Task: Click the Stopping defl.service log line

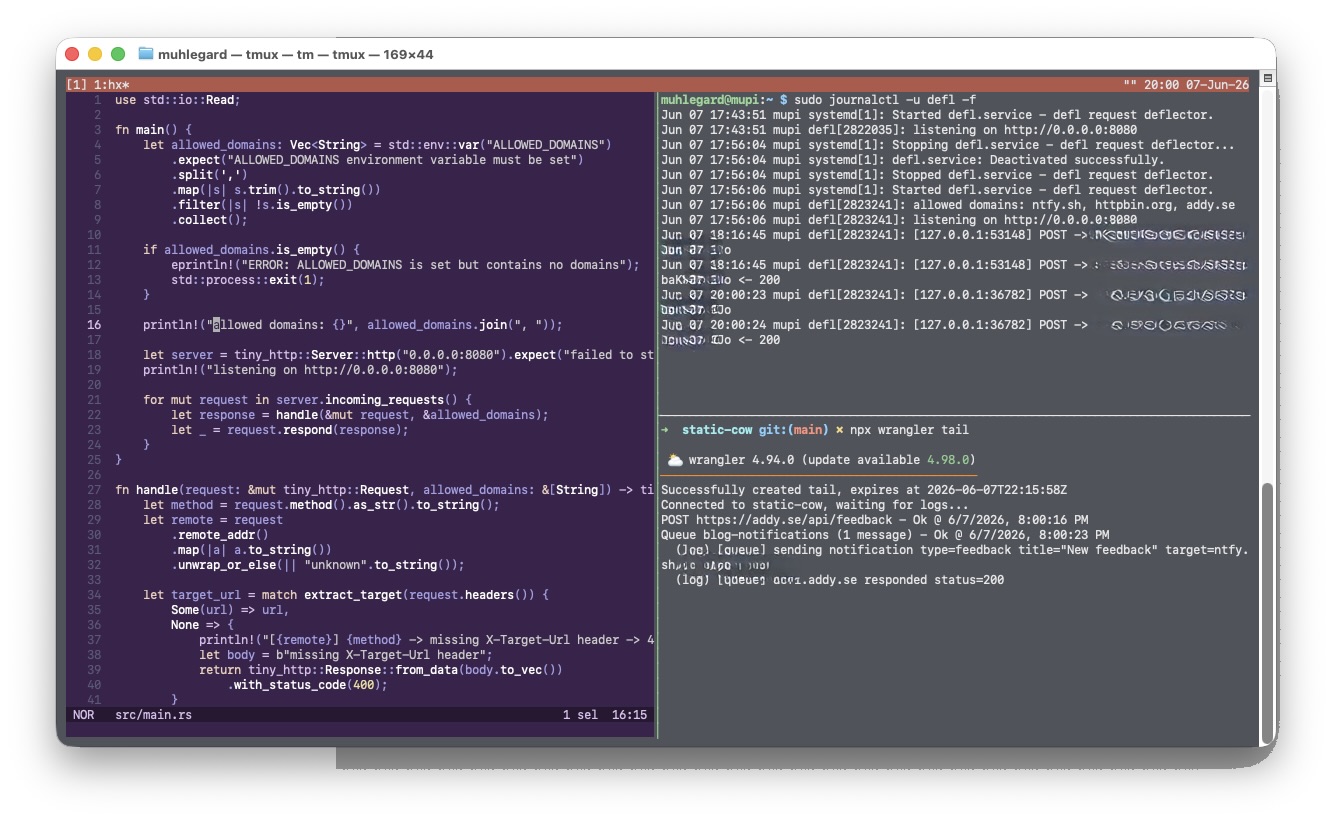Action: 948,145
